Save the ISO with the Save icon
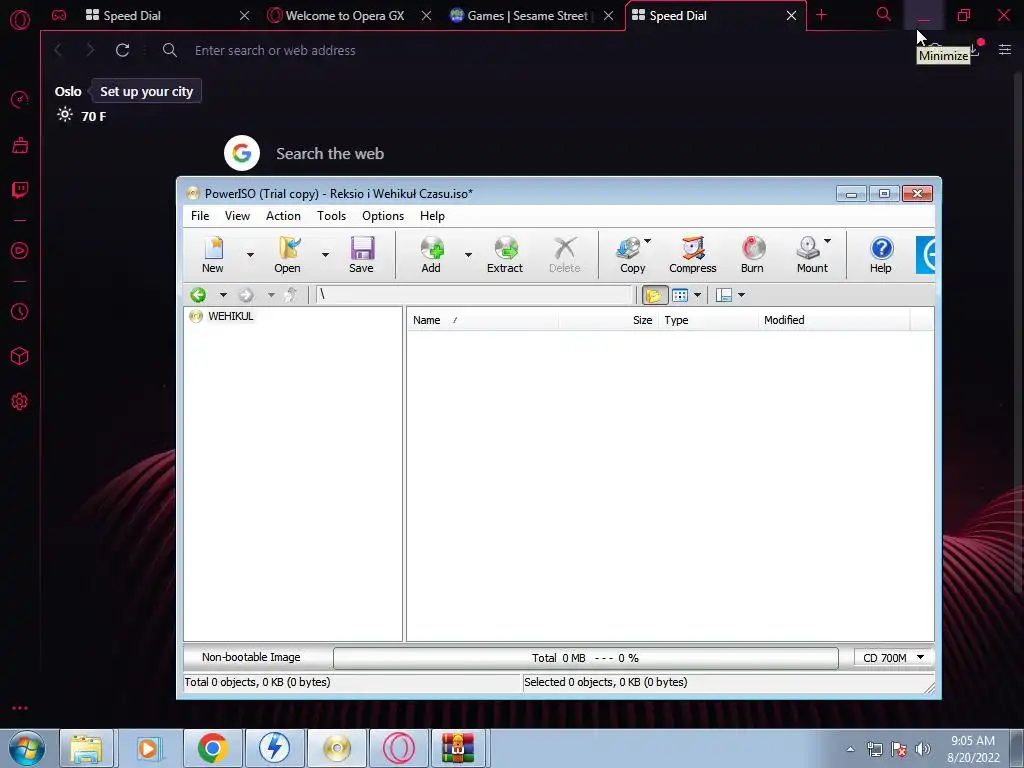 361,255
